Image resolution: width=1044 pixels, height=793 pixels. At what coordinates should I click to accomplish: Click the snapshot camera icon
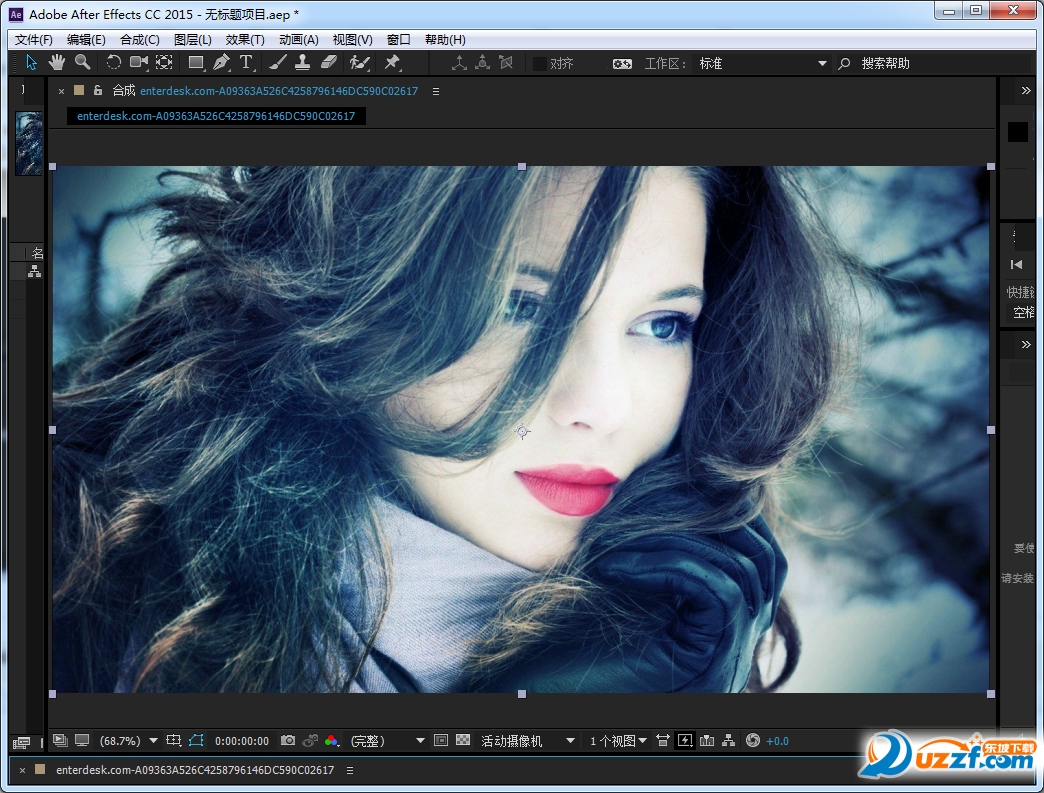pos(288,740)
